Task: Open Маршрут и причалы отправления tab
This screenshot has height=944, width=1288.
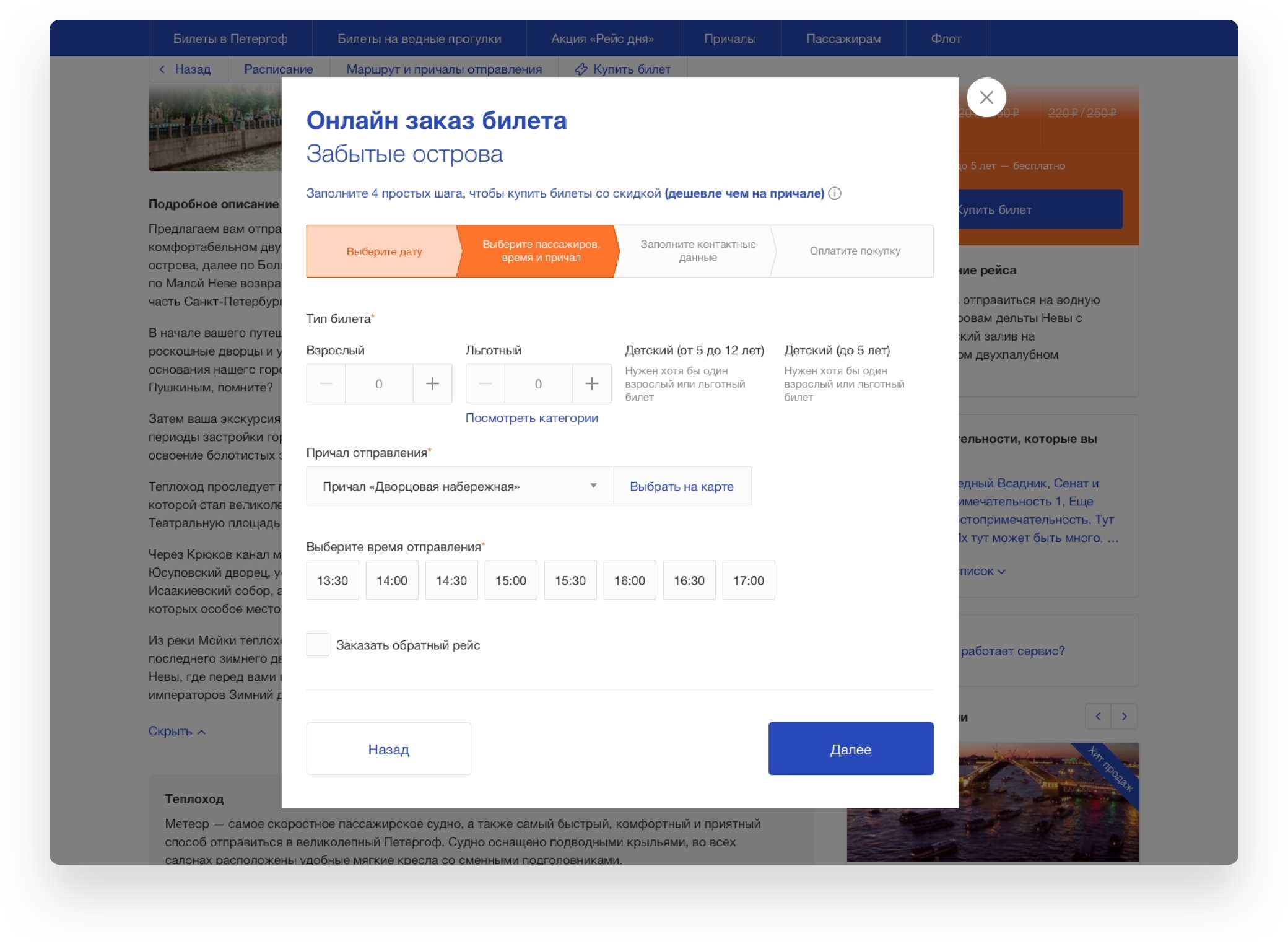Action: (x=444, y=69)
